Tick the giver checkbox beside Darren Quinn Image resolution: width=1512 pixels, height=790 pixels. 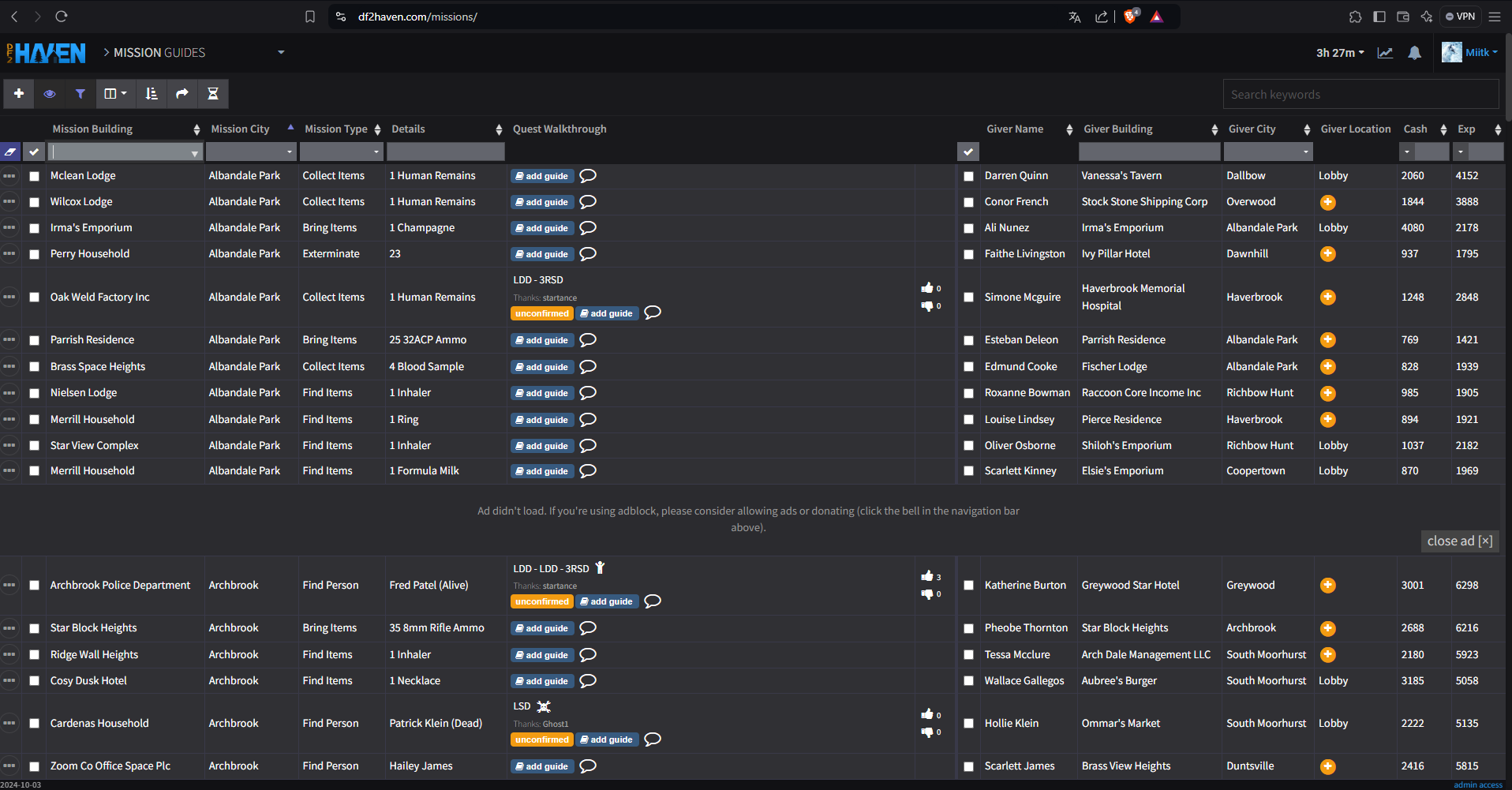point(968,176)
